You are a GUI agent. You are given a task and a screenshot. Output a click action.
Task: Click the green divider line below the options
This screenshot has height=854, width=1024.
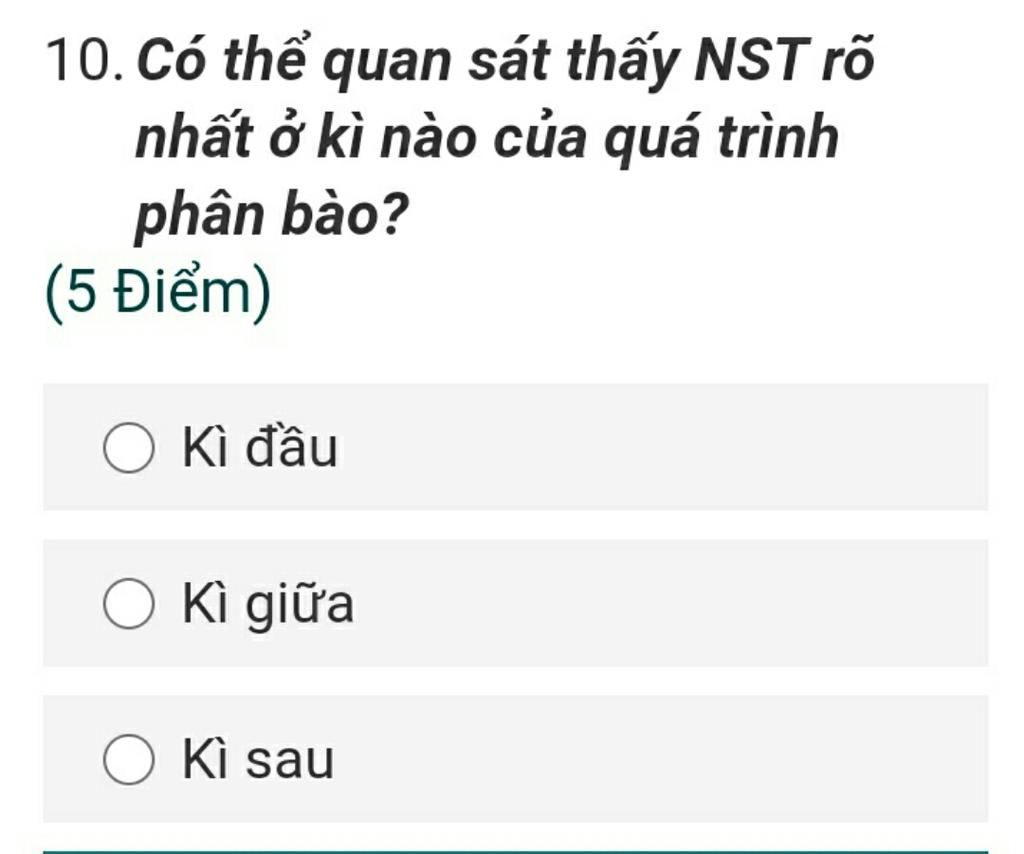point(514,851)
